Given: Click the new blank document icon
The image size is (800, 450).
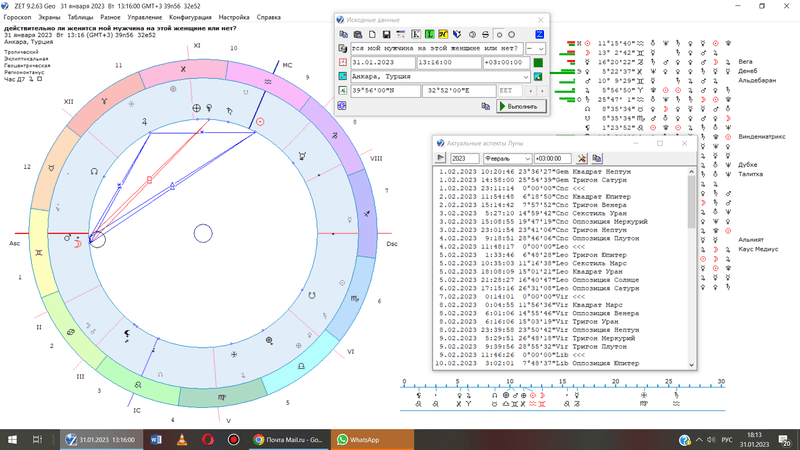Looking at the screenshot, I should (x=372, y=34).
